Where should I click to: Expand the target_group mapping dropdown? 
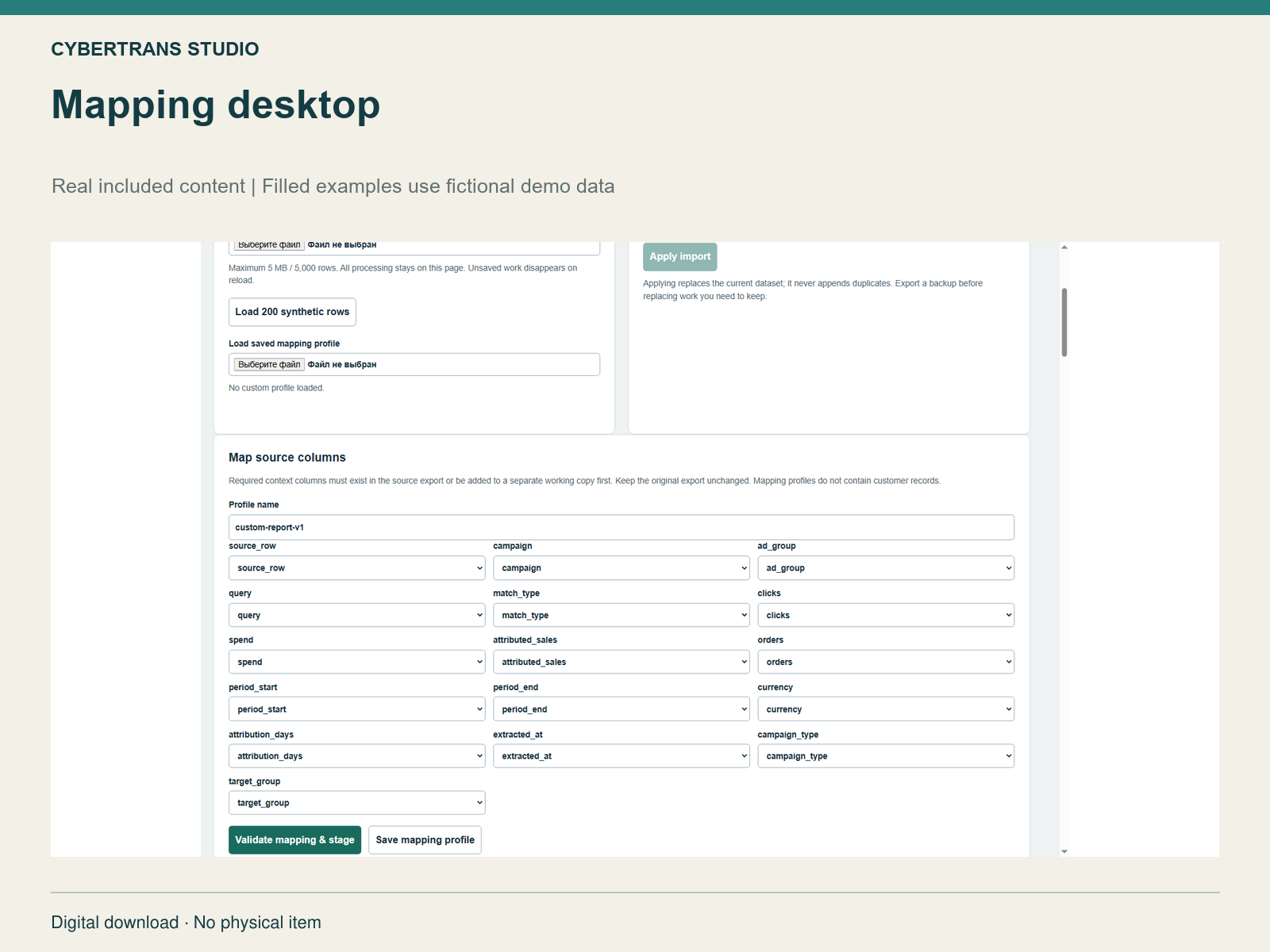[x=356, y=803]
